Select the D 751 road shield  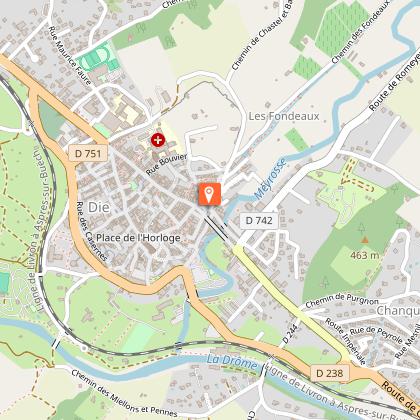tap(88, 154)
